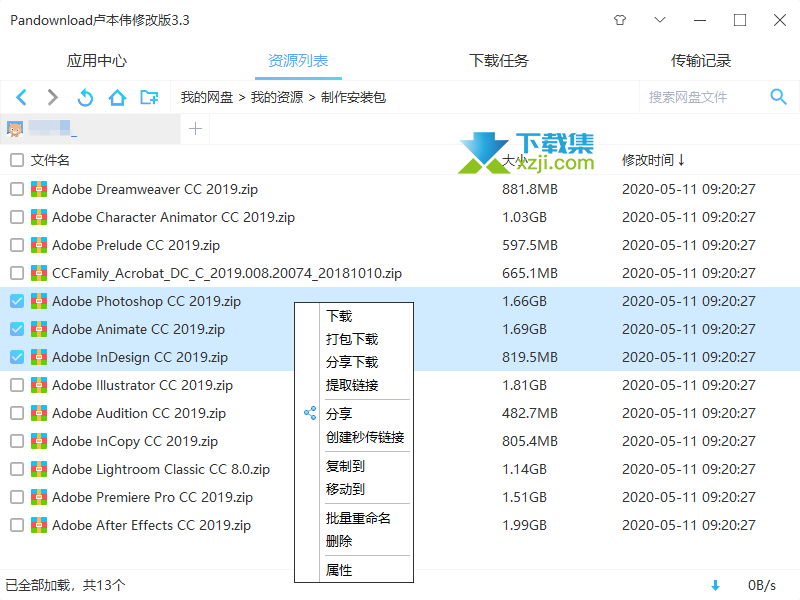This screenshot has height=600, width=800.
Task: Uncheck the Adobe Animate CC 2019.zip checkbox
Action: pos(17,330)
